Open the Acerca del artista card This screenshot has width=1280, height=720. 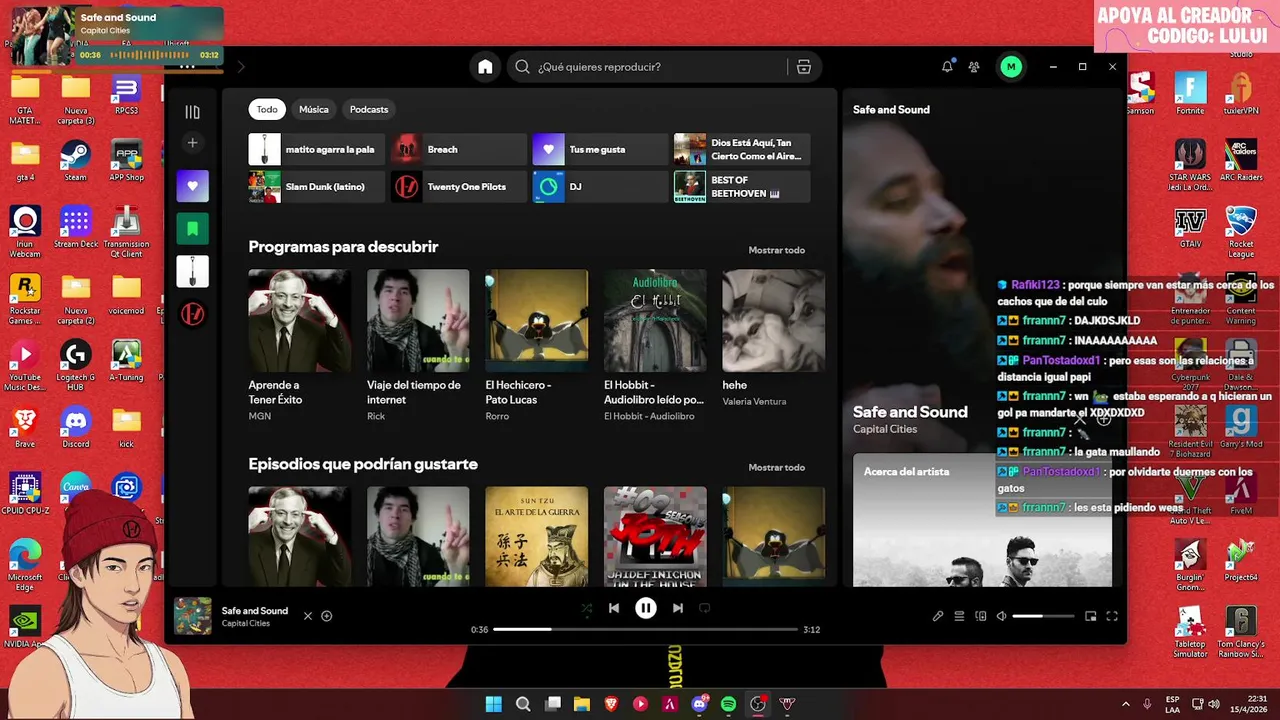pos(982,520)
